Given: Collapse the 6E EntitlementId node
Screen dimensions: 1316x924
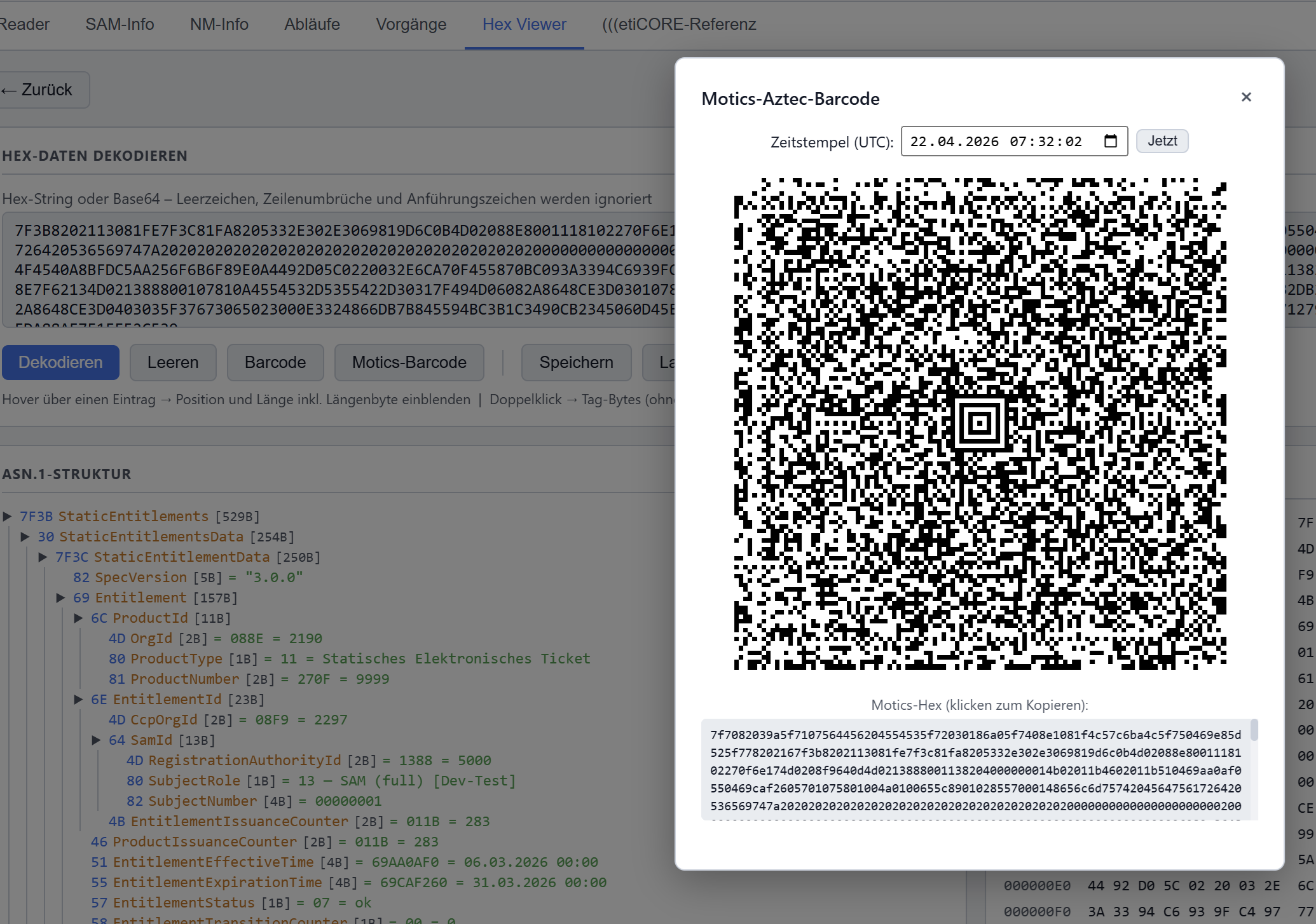Looking at the screenshot, I should [x=78, y=699].
